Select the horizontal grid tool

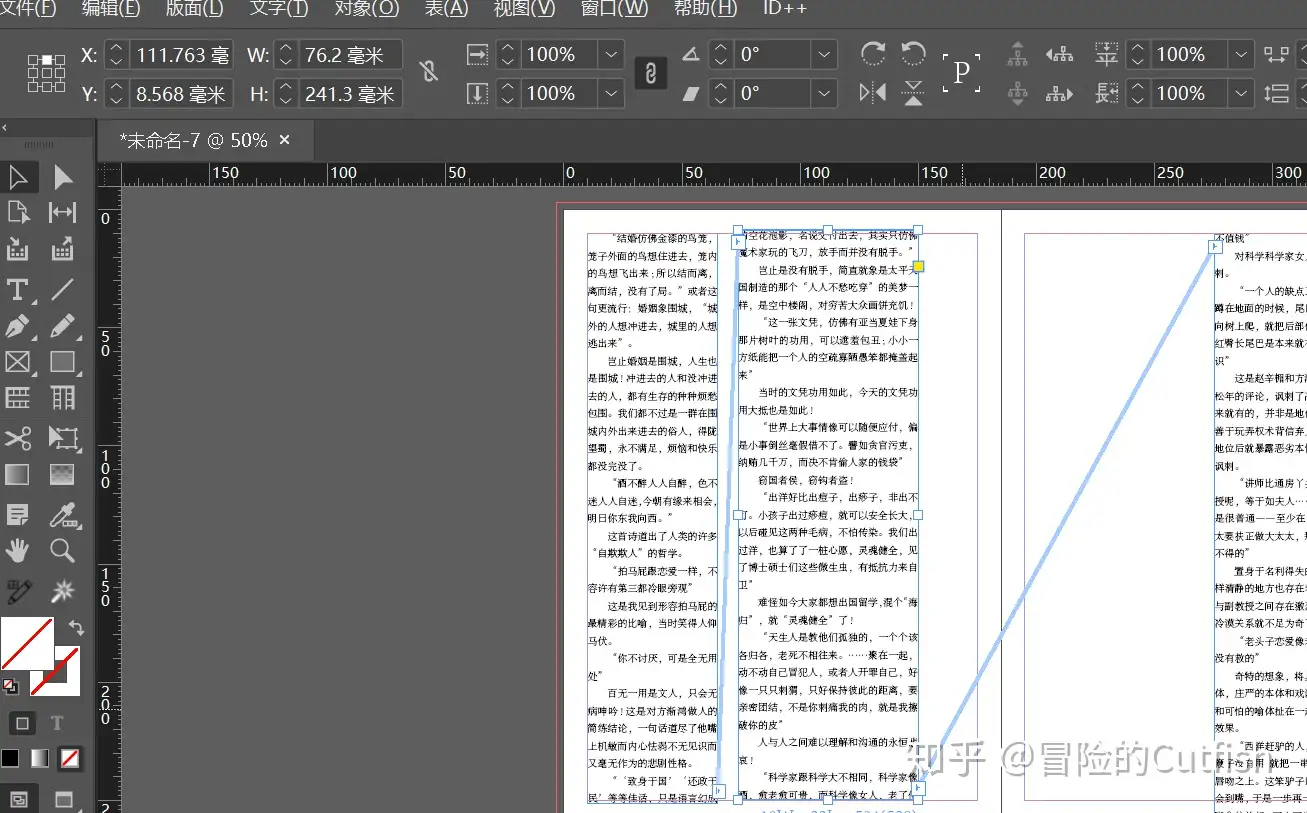click(18, 398)
